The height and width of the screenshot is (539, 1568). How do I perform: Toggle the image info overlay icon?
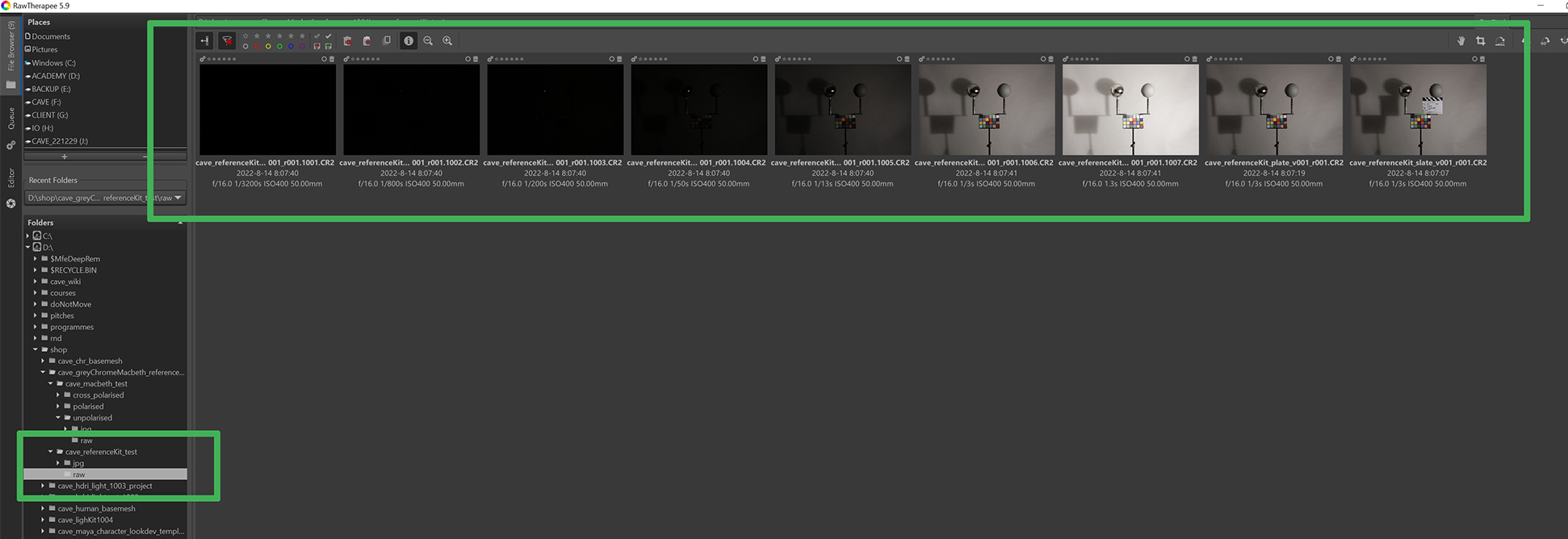pos(409,40)
